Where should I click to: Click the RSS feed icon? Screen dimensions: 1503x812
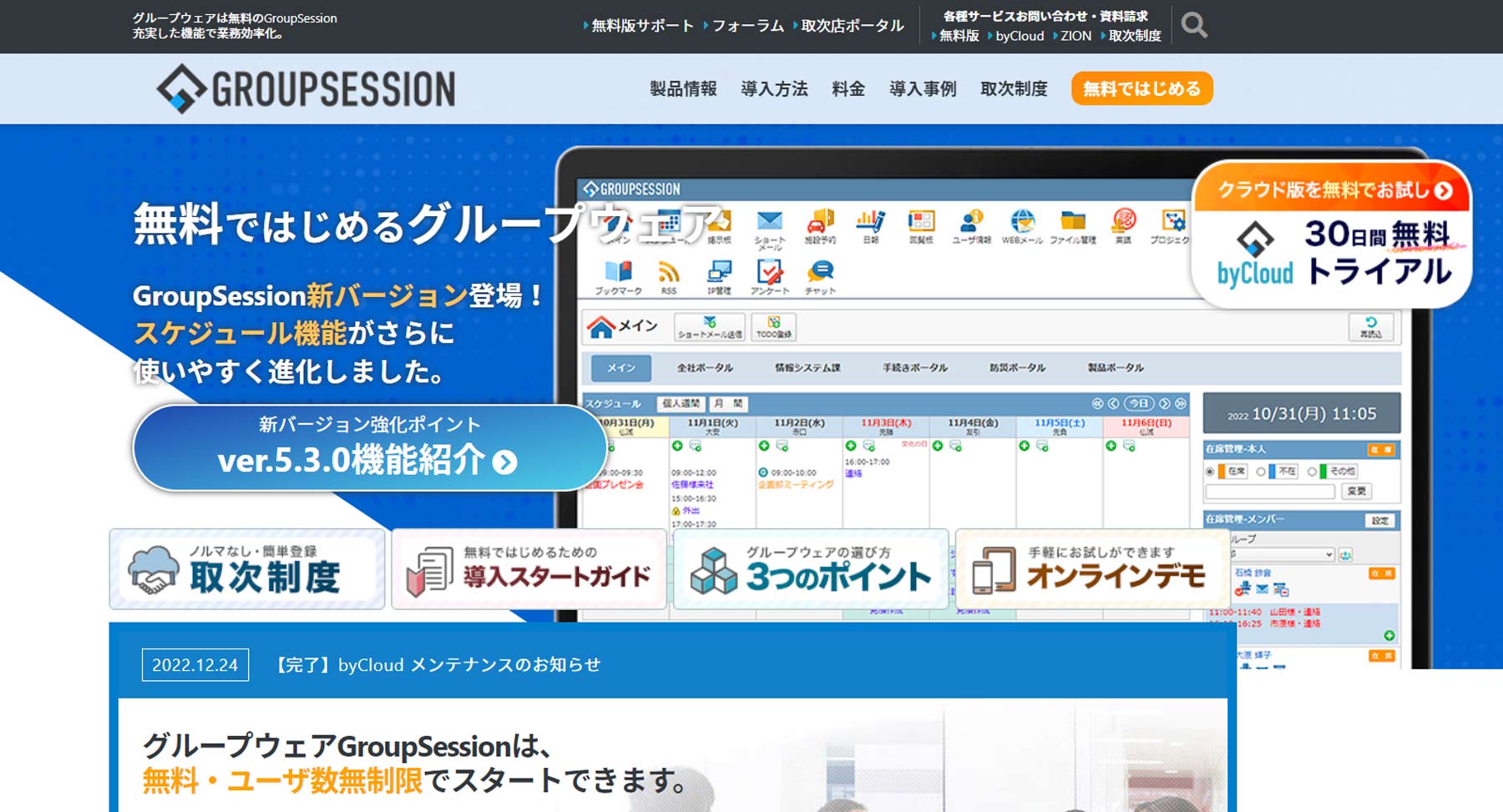(x=669, y=273)
